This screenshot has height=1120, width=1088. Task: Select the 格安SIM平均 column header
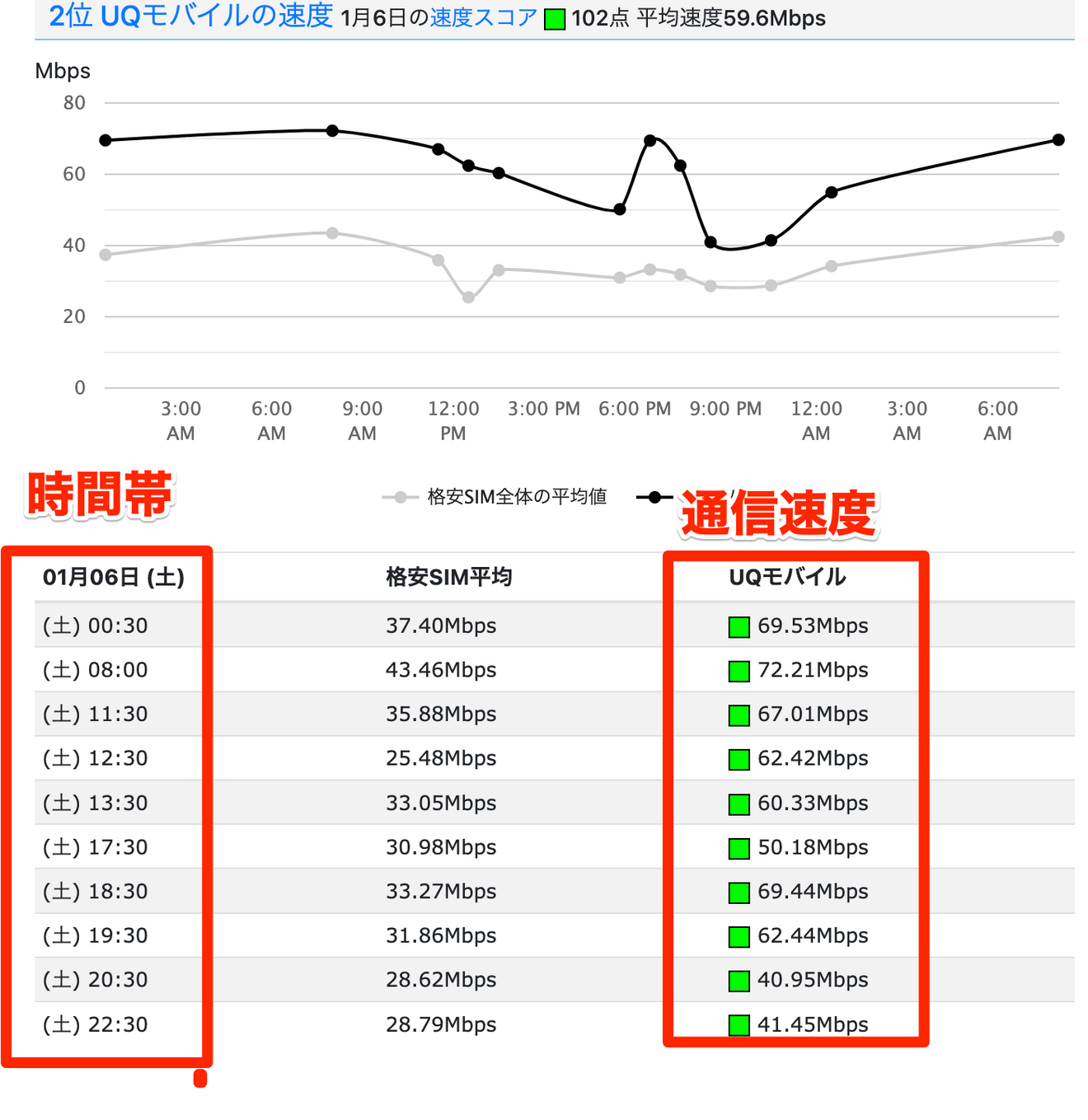tap(449, 577)
